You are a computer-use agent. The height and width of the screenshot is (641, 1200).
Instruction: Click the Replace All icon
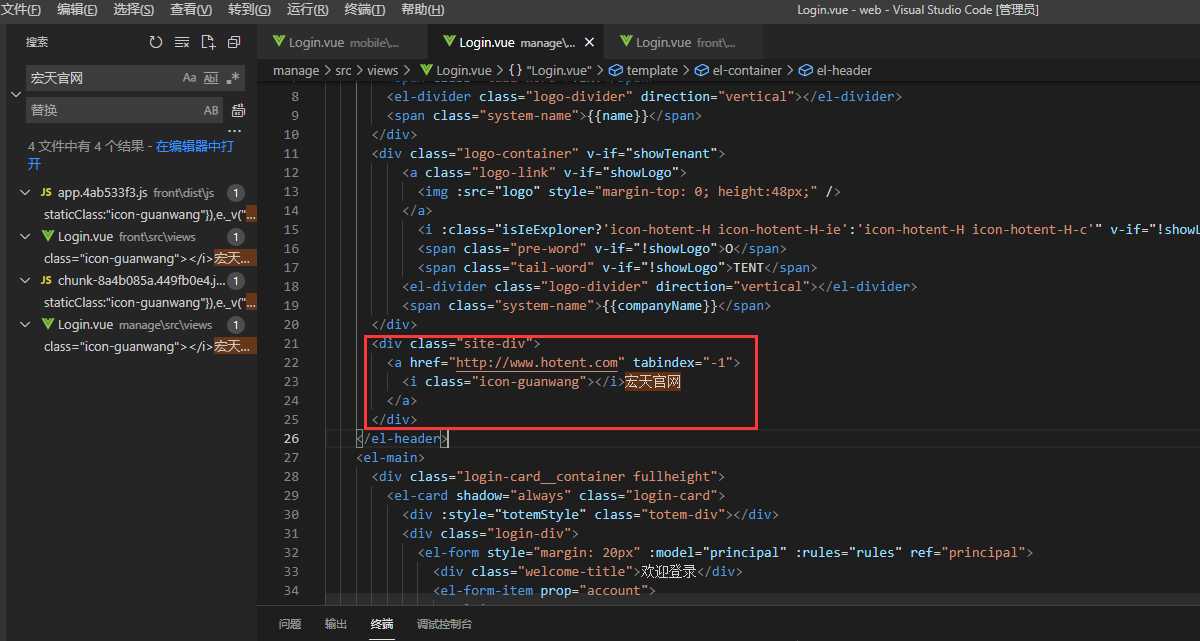(x=238, y=110)
